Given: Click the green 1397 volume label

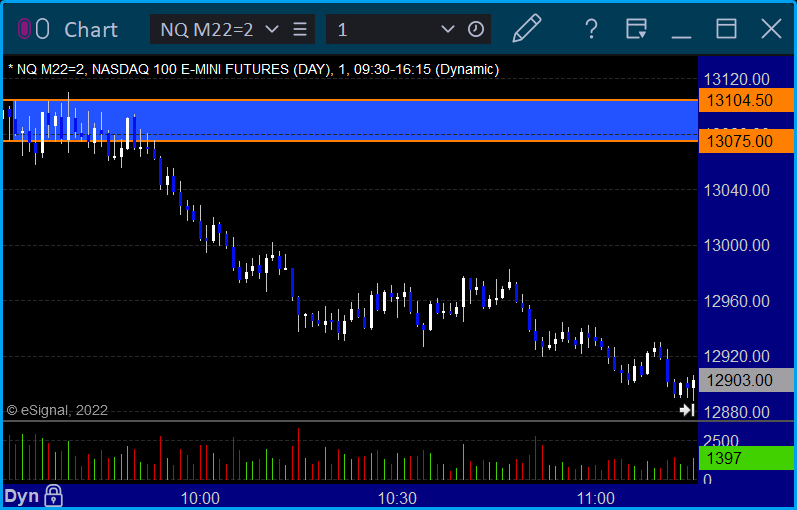Looking at the screenshot, I should coord(746,458).
